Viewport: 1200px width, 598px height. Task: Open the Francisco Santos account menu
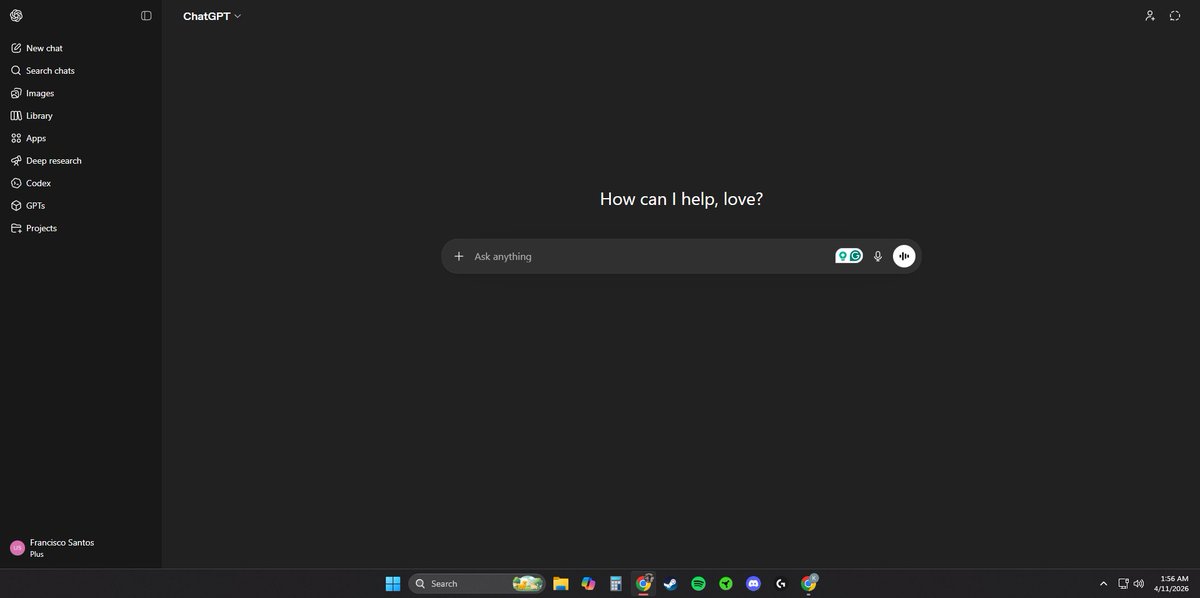tap(80, 548)
